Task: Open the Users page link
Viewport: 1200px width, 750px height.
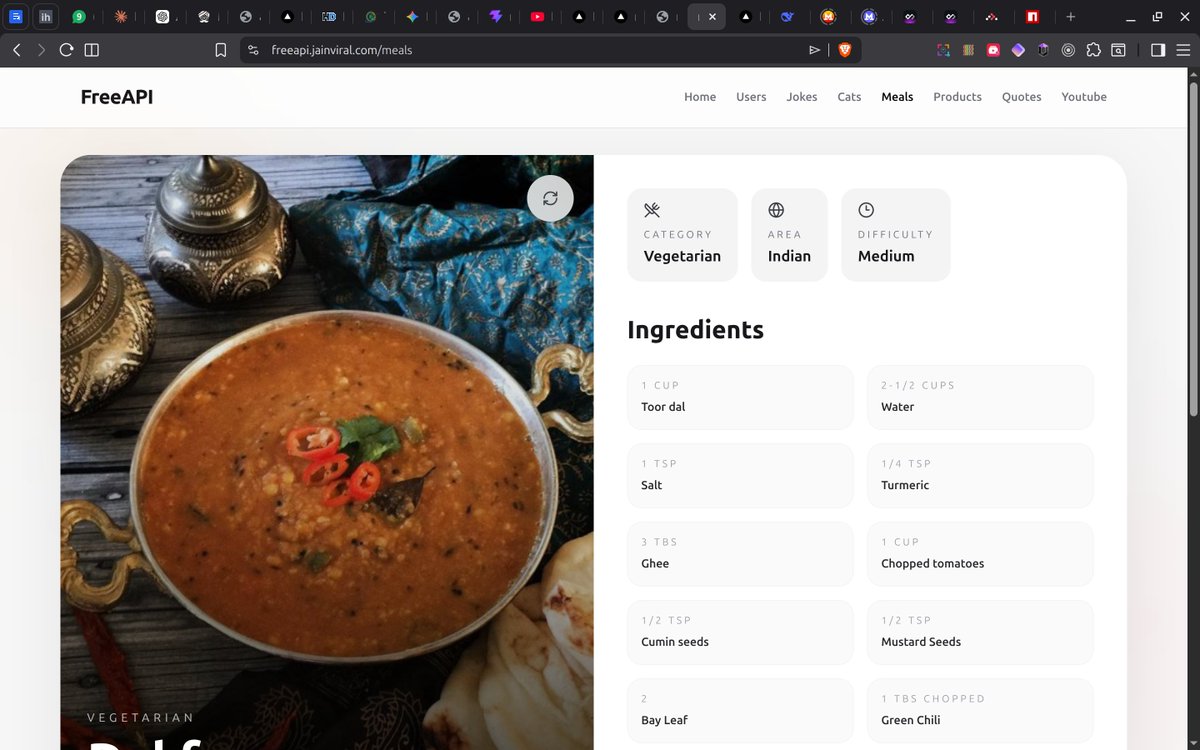Action: click(751, 97)
